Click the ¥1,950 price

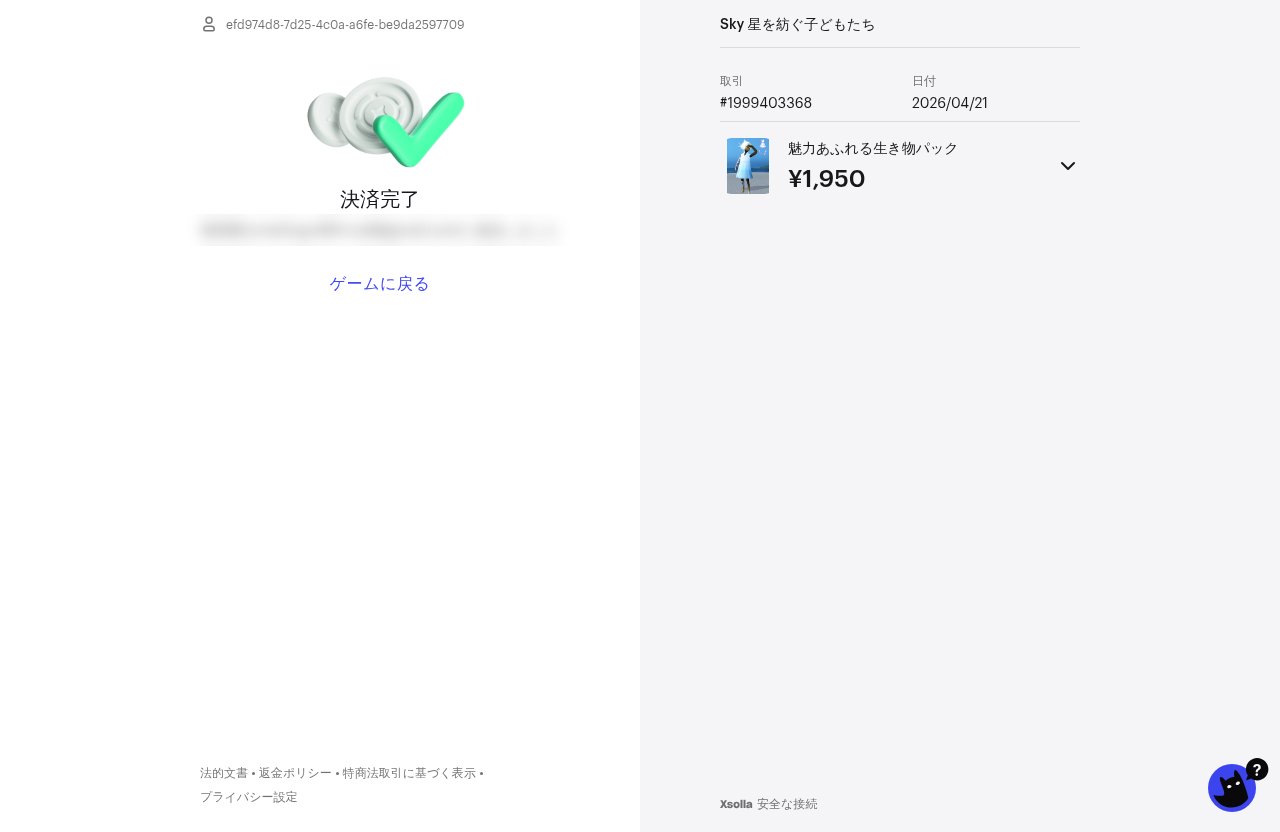point(827,179)
